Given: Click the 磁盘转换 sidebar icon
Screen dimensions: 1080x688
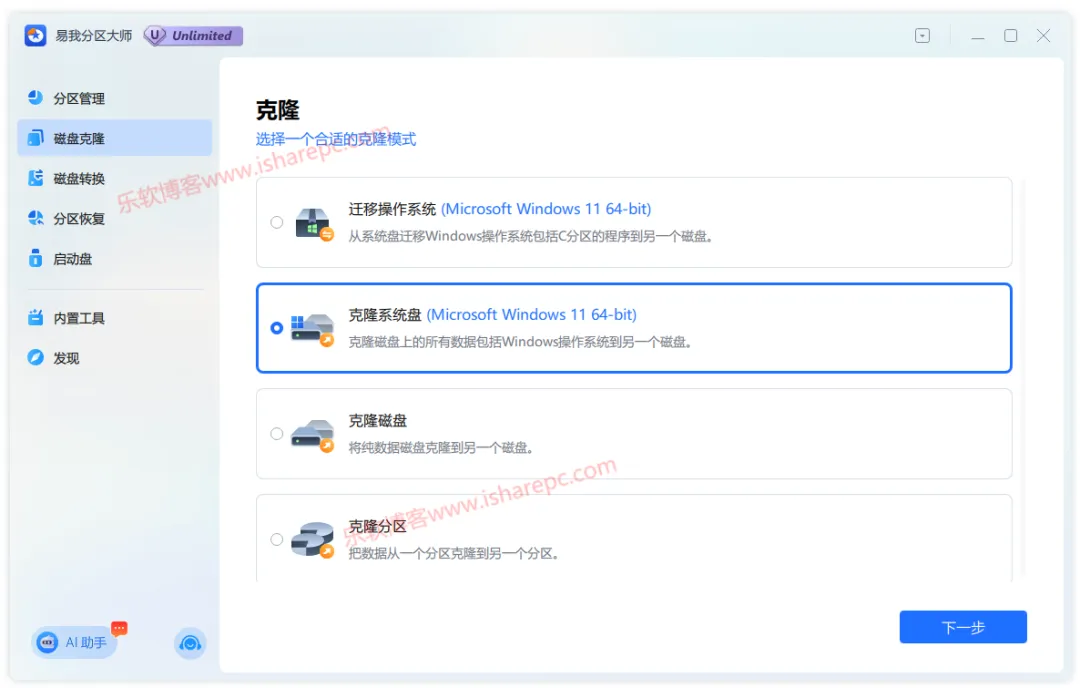Looking at the screenshot, I should click(35, 178).
